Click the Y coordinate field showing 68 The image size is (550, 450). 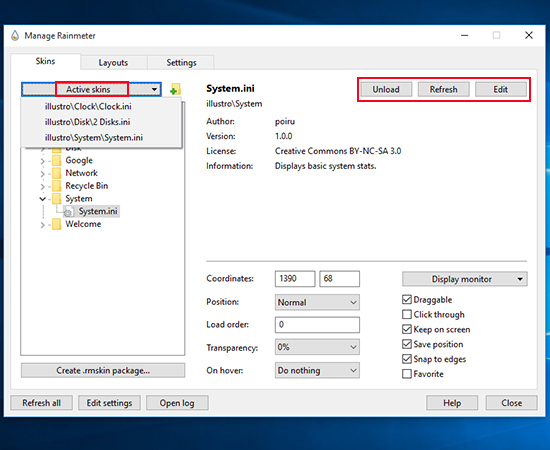tap(340, 279)
